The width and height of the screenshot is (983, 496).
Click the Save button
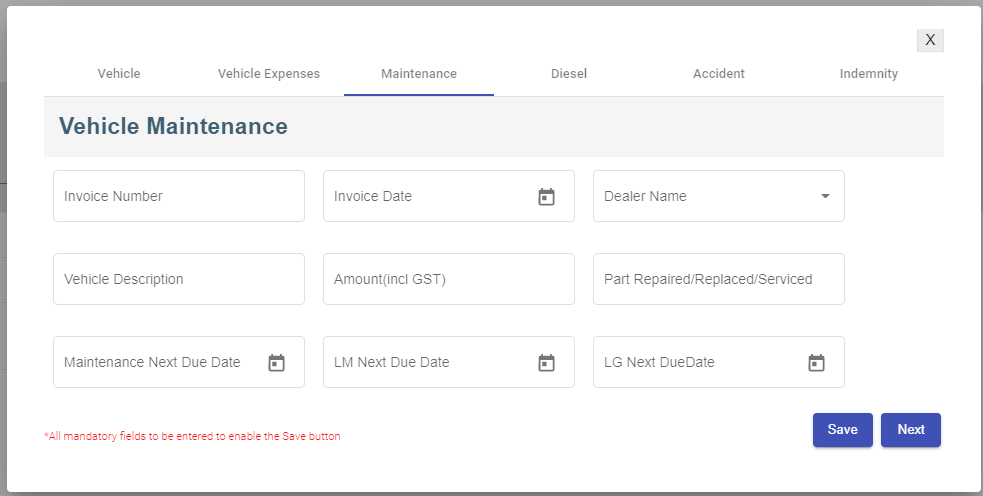(842, 430)
